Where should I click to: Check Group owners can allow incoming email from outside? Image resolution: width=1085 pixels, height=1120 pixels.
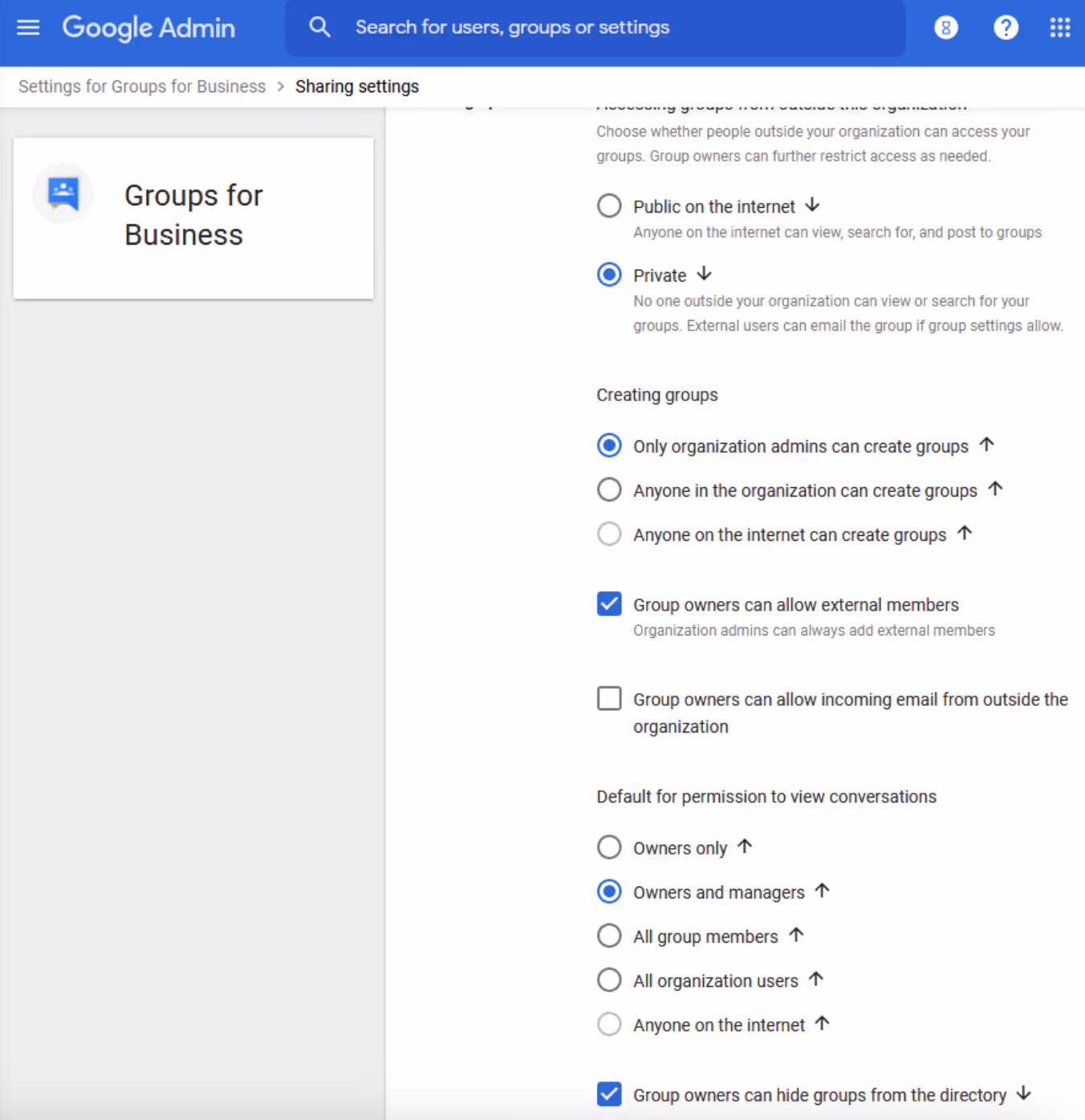tap(609, 698)
